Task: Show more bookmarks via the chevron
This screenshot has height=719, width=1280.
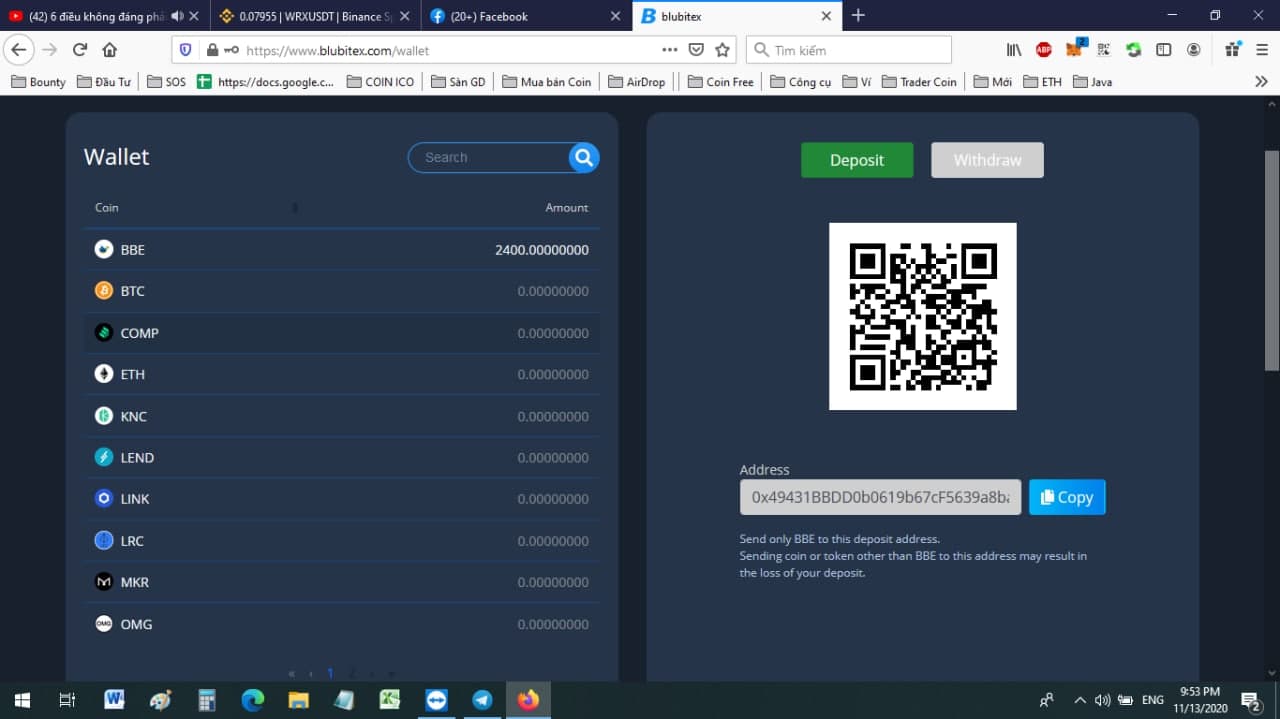Action: [1261, 82]
